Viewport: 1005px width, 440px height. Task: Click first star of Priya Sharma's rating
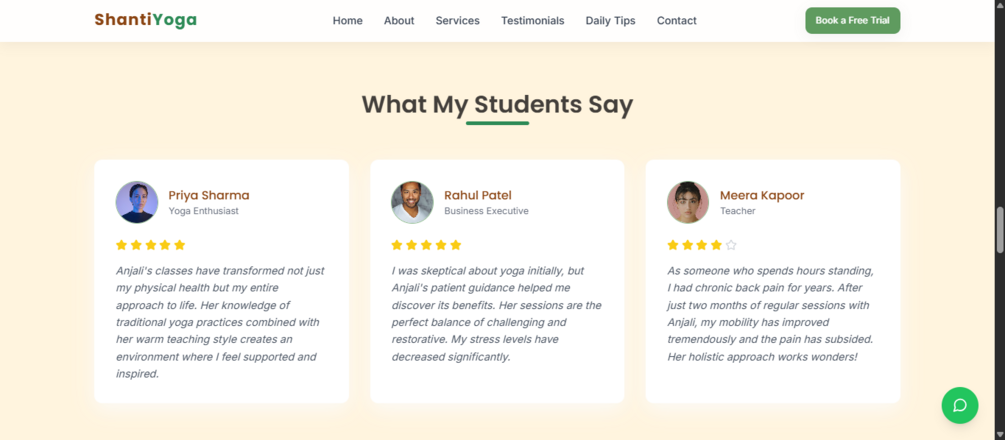(x=122, y=245)
